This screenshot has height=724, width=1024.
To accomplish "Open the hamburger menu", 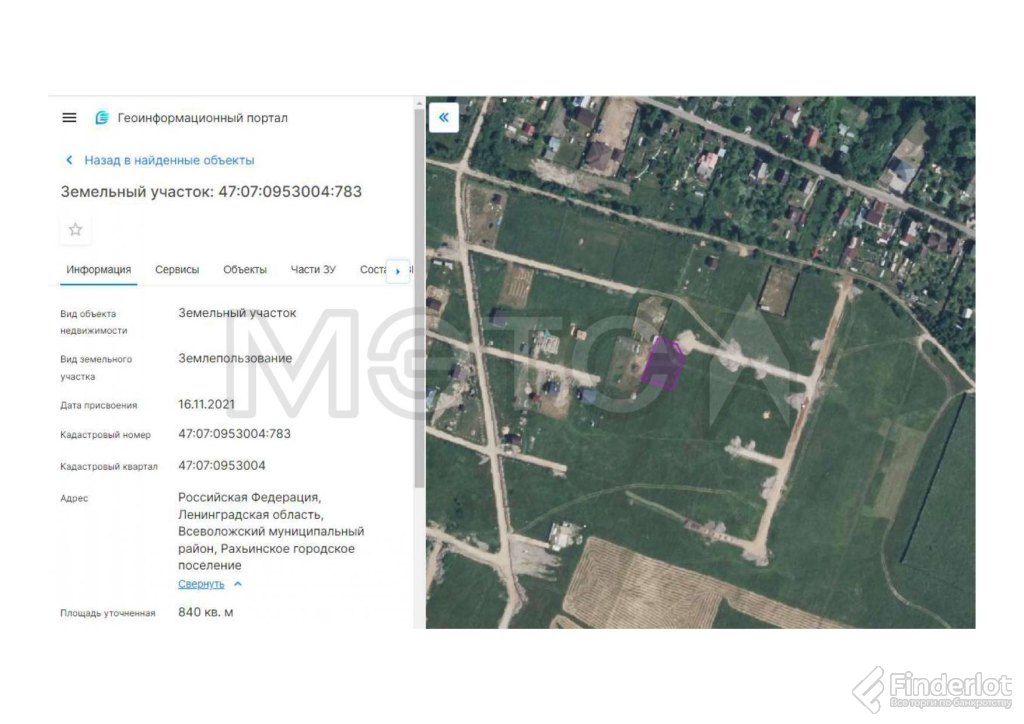I will [69, 118].
